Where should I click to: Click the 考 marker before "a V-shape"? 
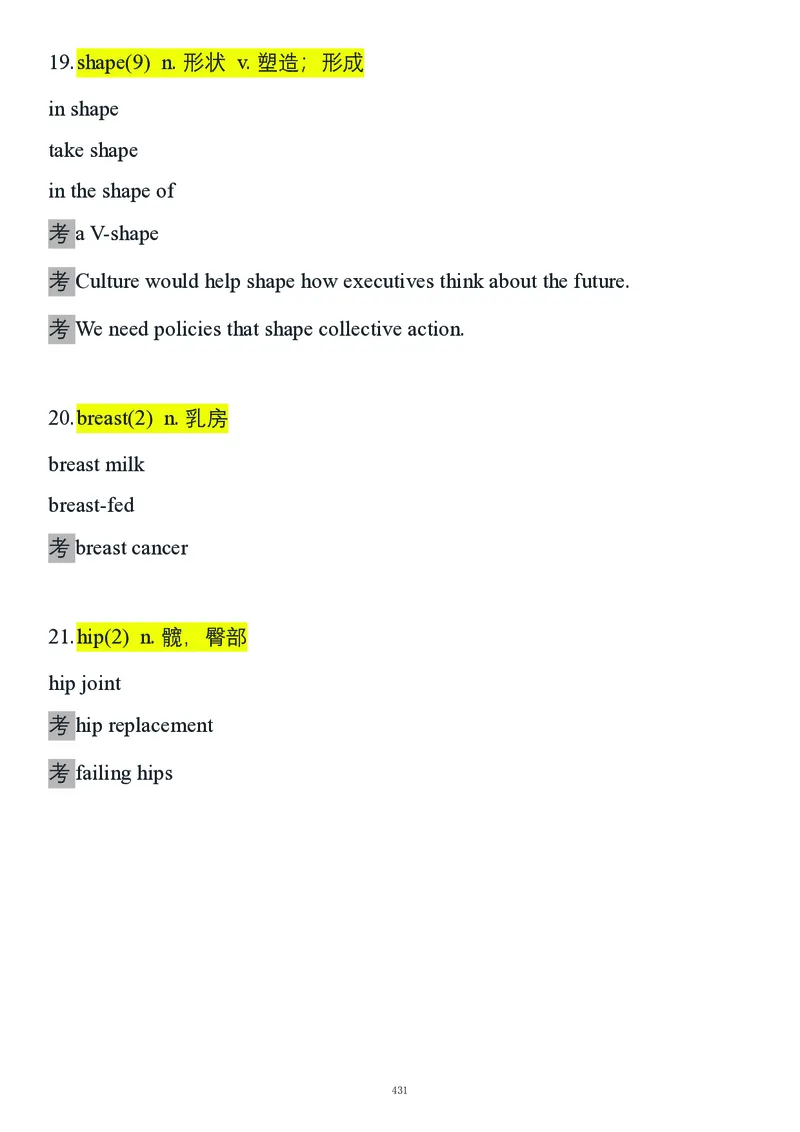click(61, 234)
